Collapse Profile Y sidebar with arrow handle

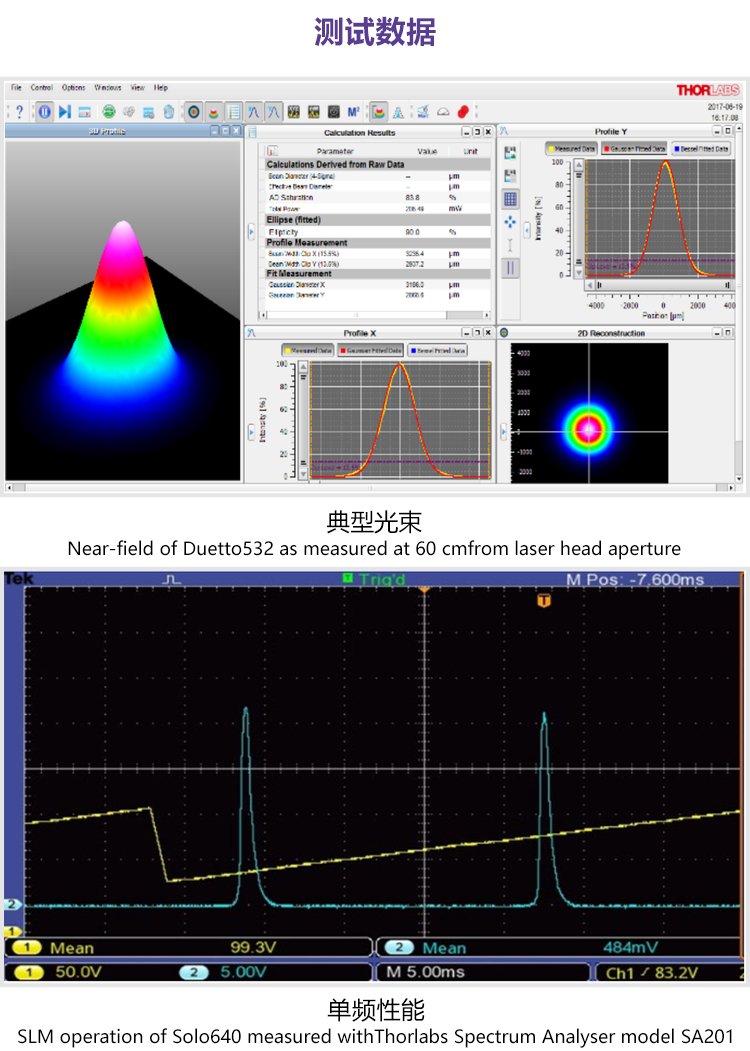[527, 231]
